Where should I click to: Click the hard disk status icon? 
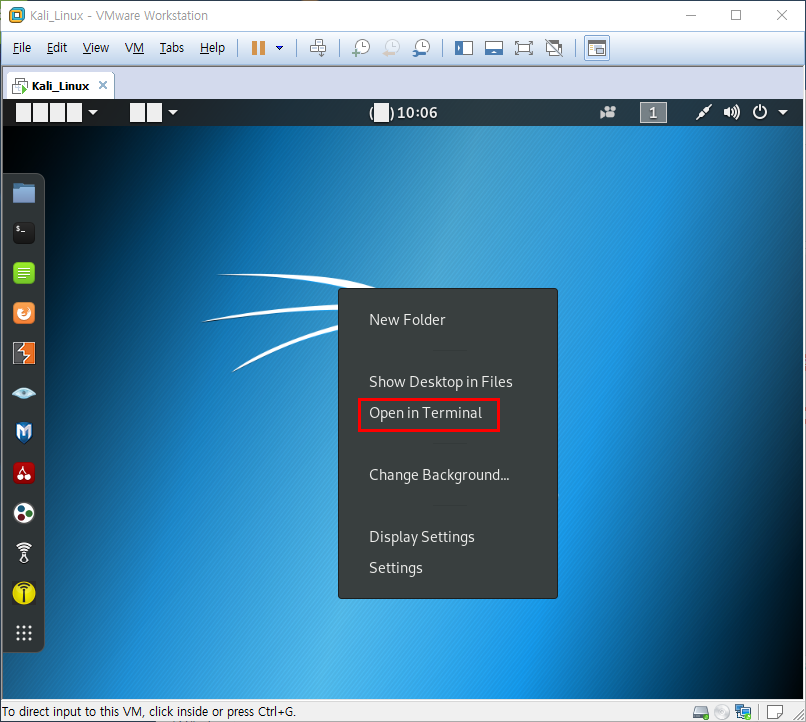pyautogui.click(x=701, y=712)
